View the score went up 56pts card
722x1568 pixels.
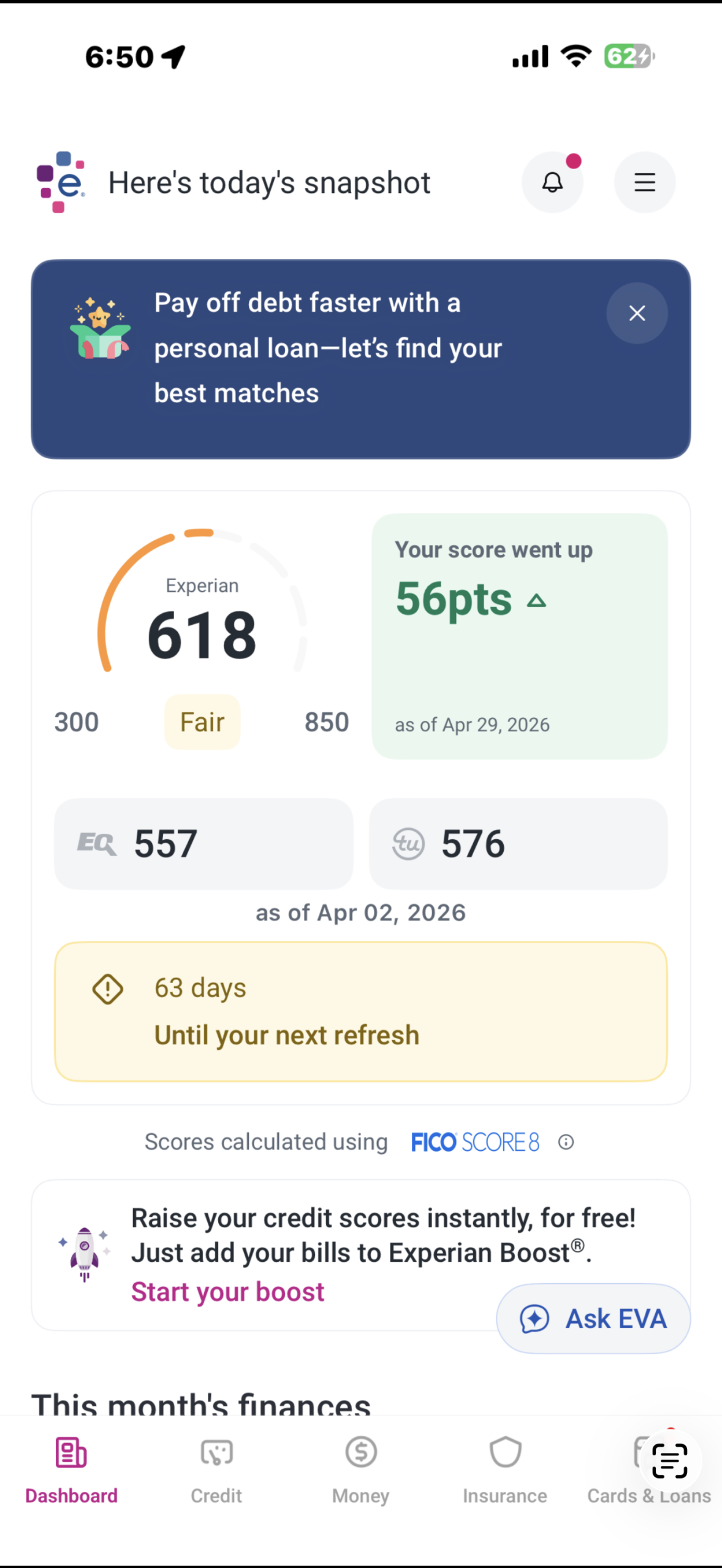pos(520,636)
